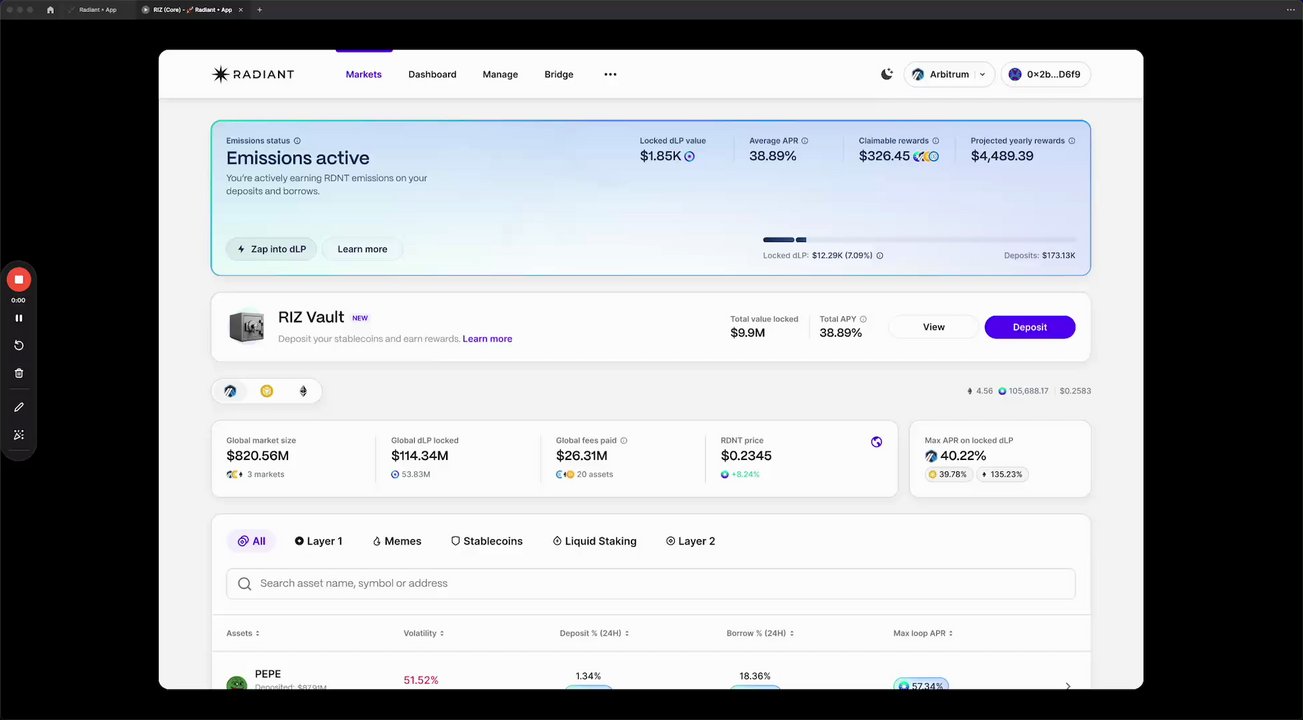
Task: Click the PEPE token icon
Action: click(237, 684)
